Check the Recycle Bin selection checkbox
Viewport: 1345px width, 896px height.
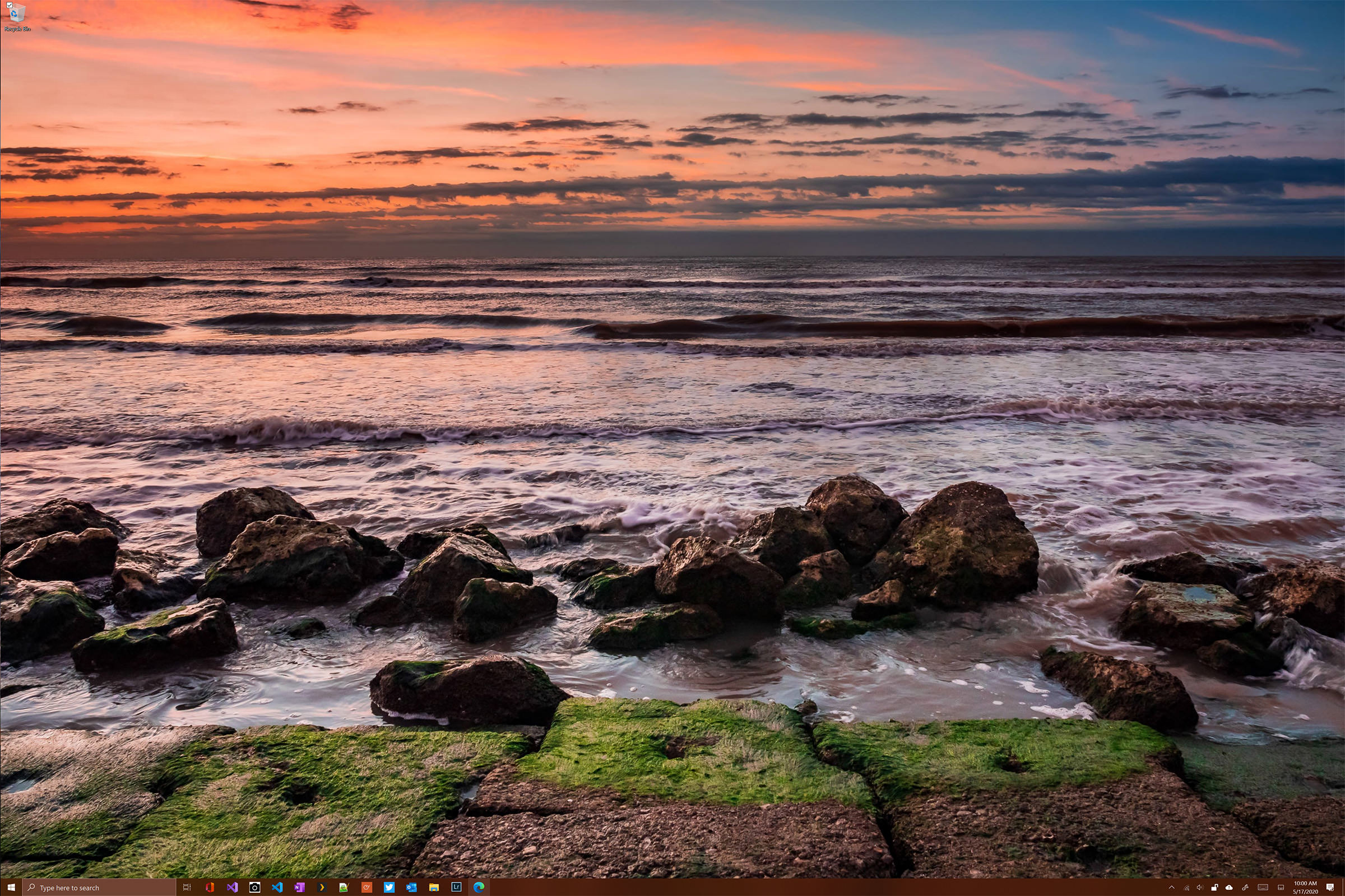(x=10, y=5)
